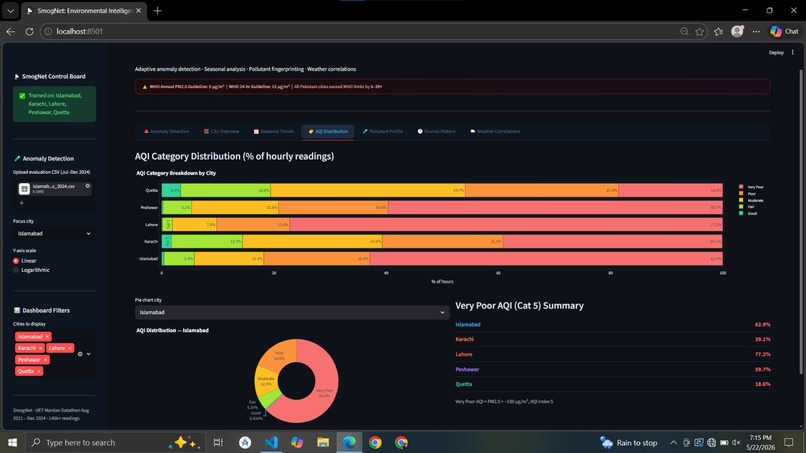
Task: Remove the uploaded Islamabad CSV file
Action: (87, 186)
